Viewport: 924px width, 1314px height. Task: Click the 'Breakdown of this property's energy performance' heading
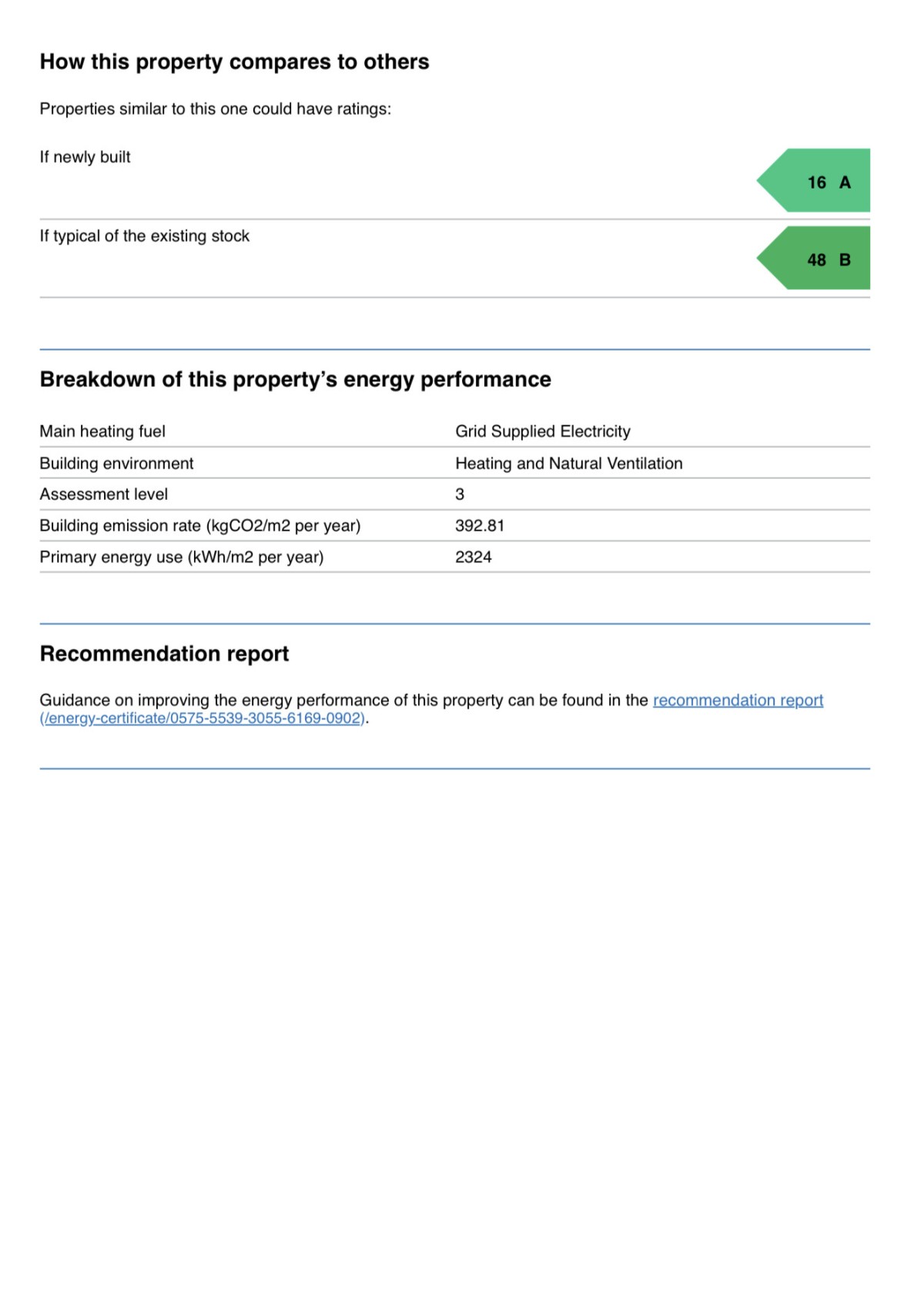(x=295, y=379)
